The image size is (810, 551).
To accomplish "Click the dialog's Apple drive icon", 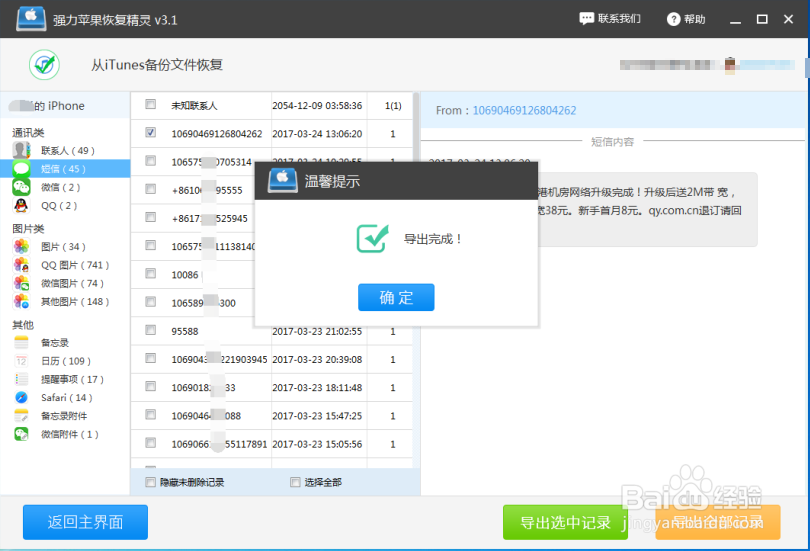I will (x=283, y=180).
